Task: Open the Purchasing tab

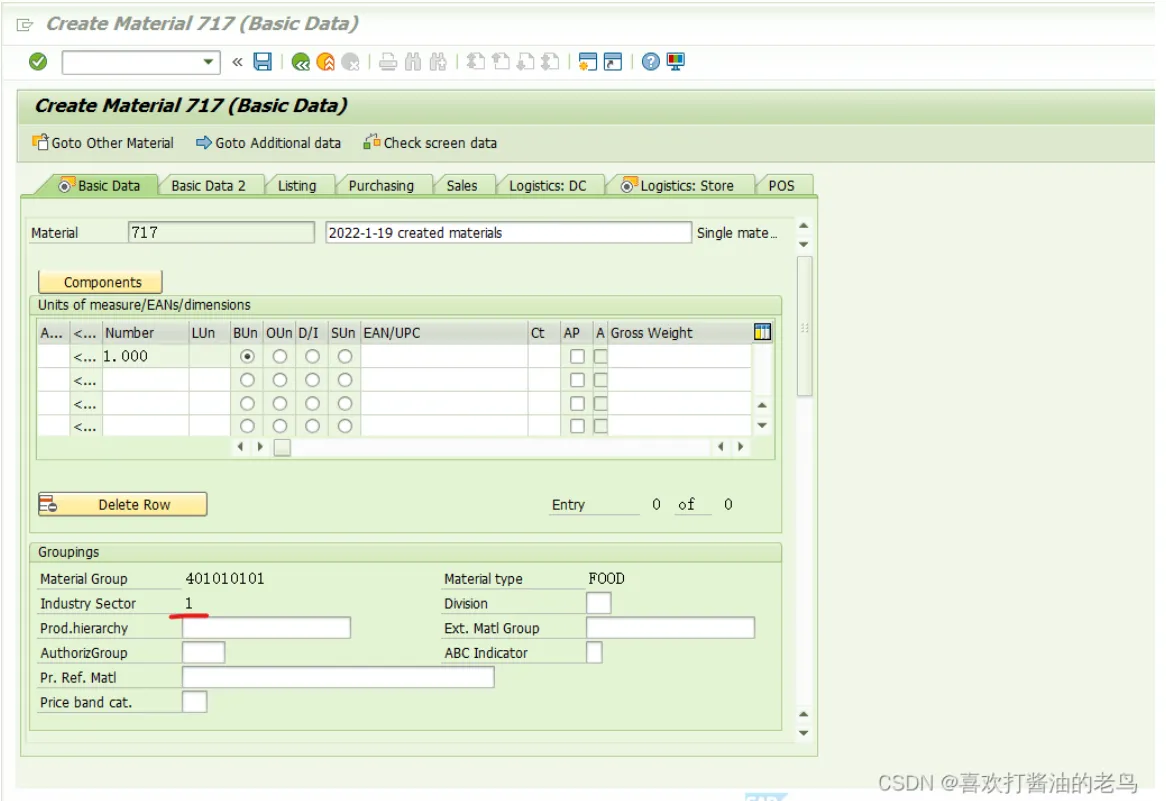Action: tap(381, 186)
